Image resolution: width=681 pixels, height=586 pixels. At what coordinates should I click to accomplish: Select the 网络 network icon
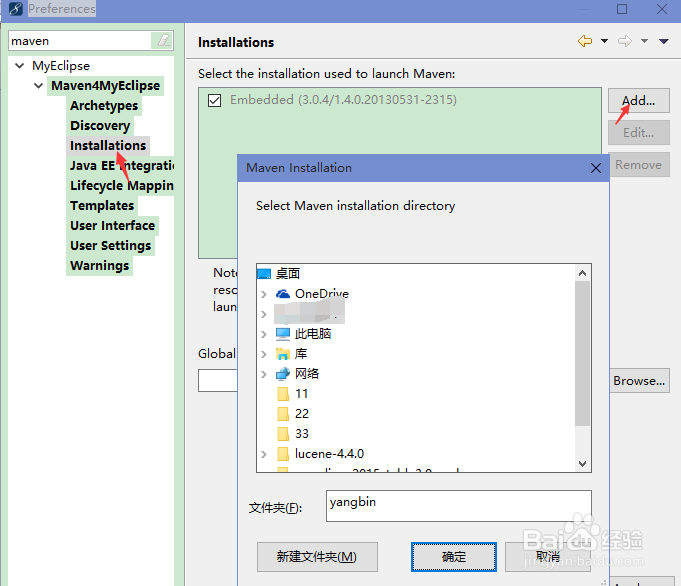point(283,374)
